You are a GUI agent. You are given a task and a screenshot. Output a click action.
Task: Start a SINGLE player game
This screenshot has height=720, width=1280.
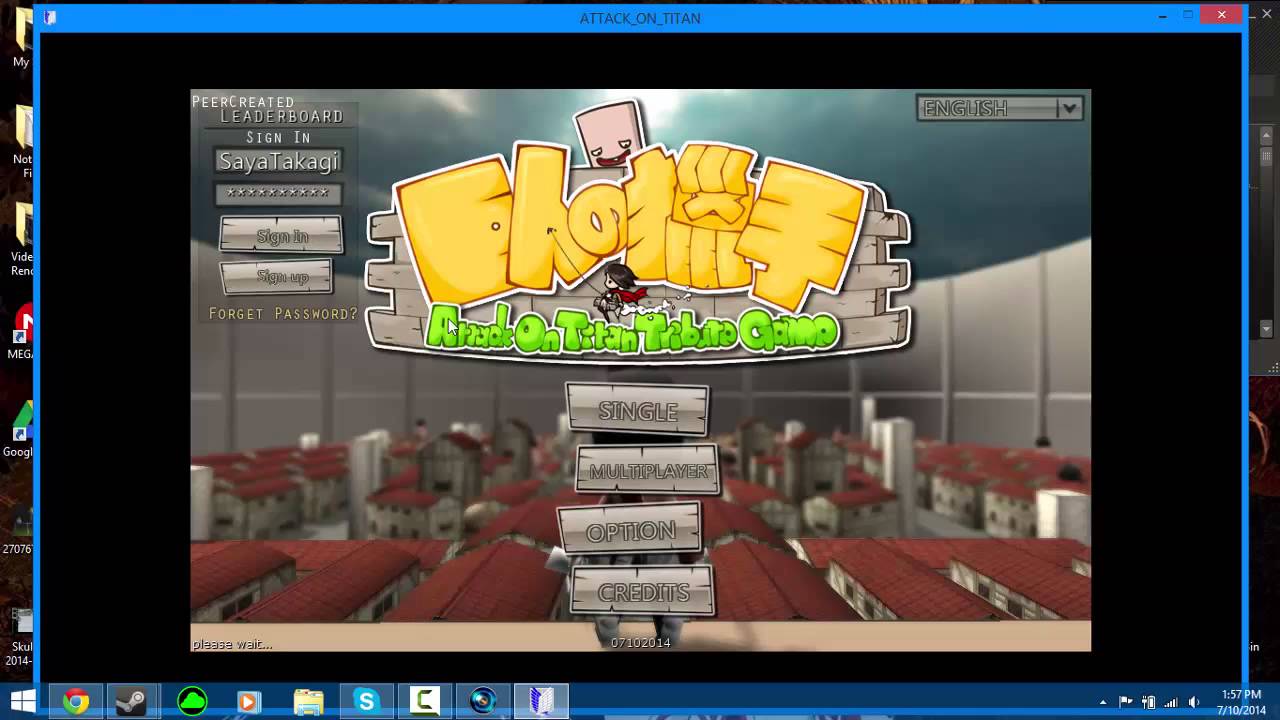pyautogui.click(x=637, y=410)
